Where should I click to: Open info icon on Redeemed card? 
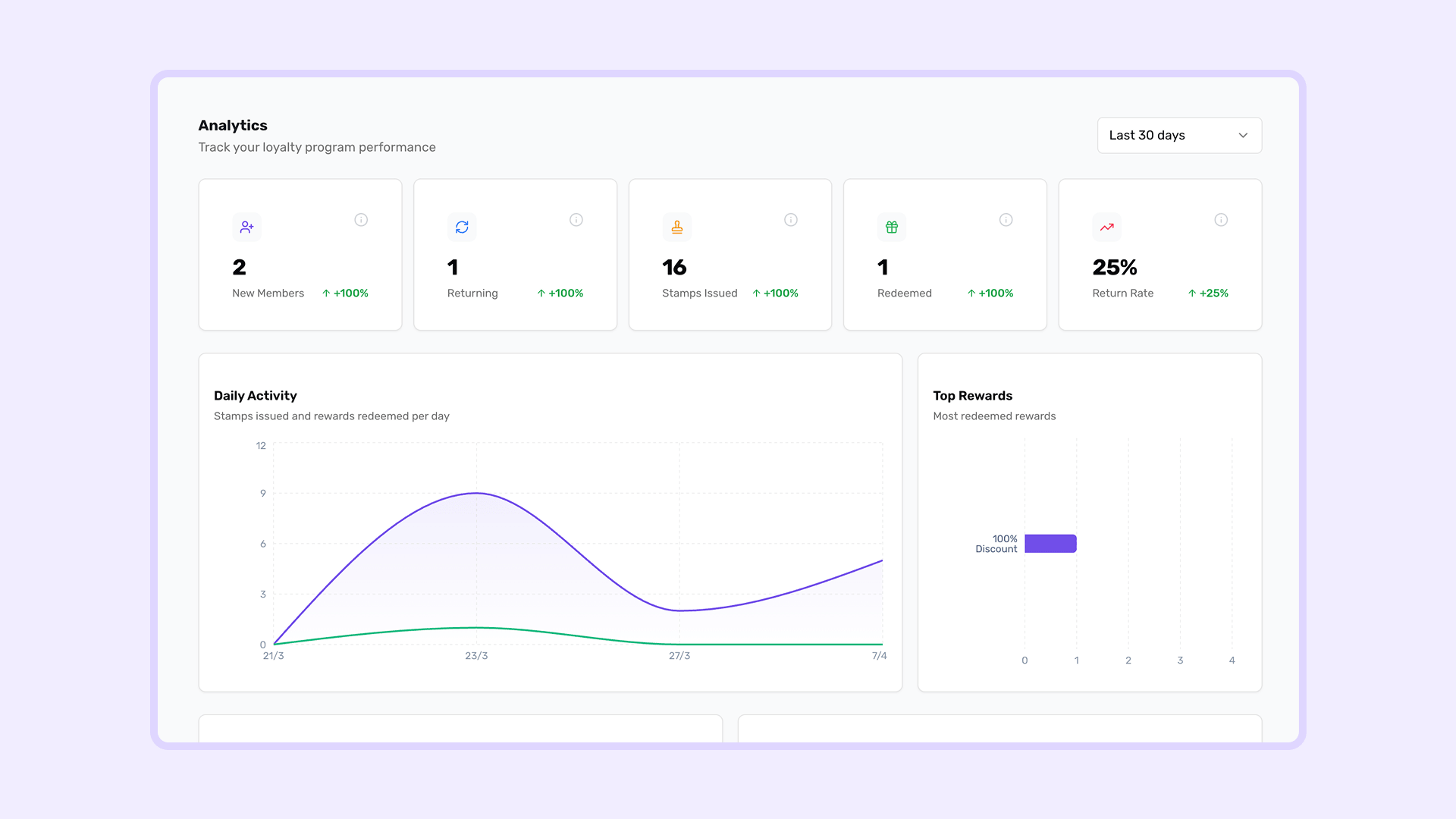1006,220
